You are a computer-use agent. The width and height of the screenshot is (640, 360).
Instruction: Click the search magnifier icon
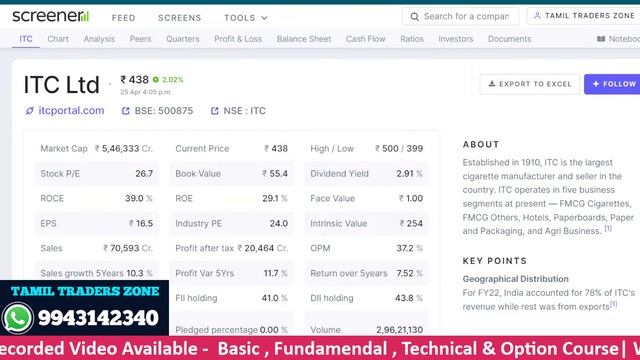[x=415, y=17]
